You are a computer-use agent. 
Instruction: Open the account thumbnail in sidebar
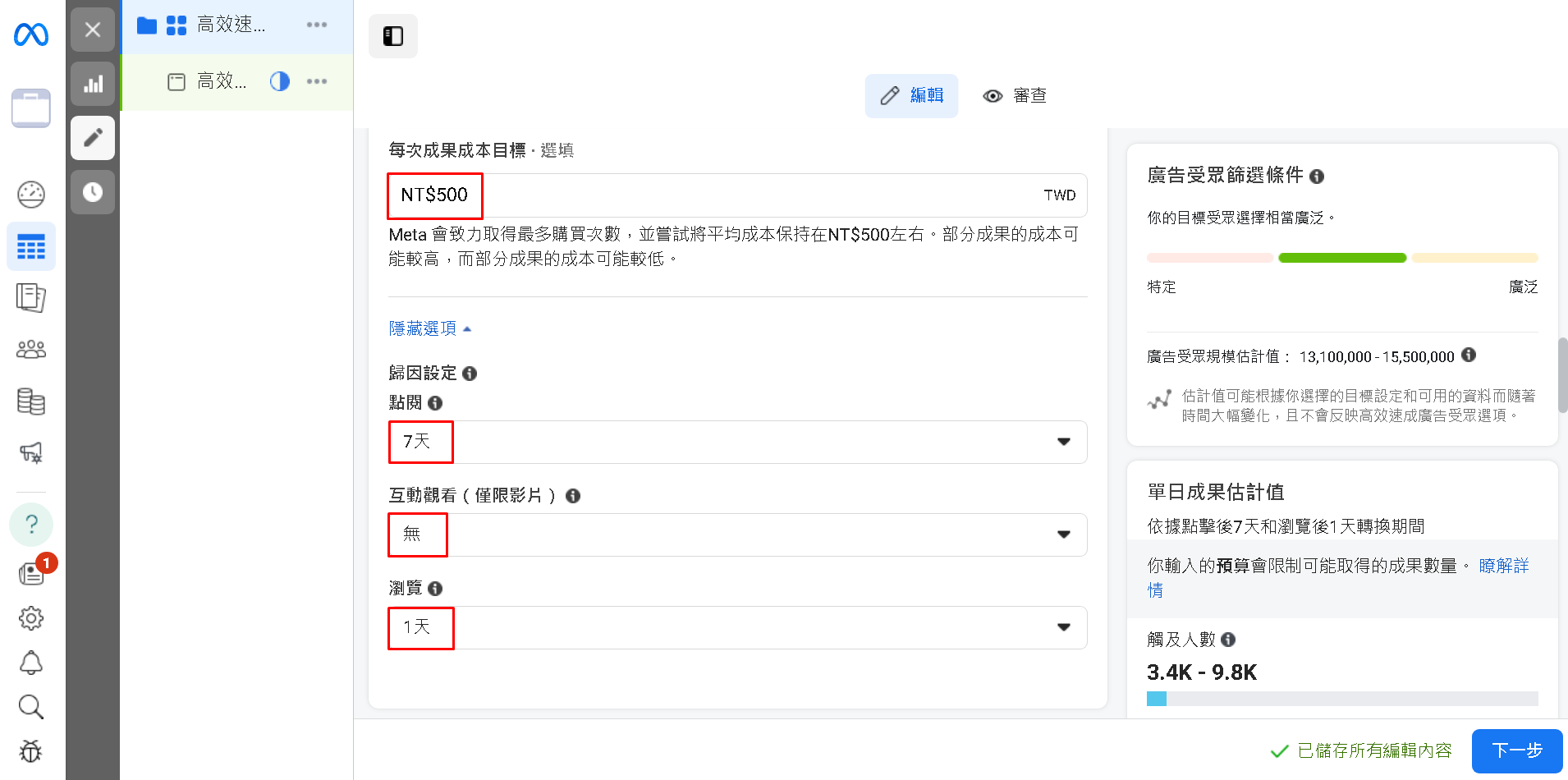[x=31, y=108]
